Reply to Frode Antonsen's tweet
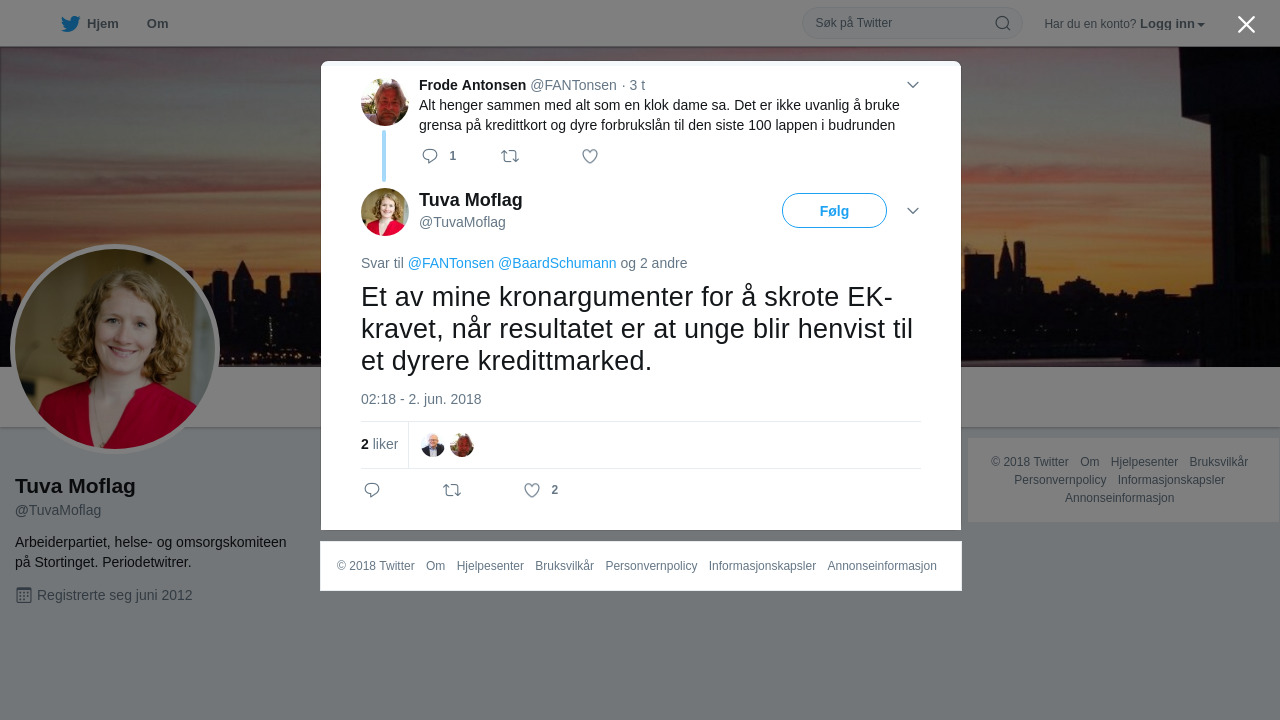The width and height of the screenshot is (1280, 720). (430, 156)
